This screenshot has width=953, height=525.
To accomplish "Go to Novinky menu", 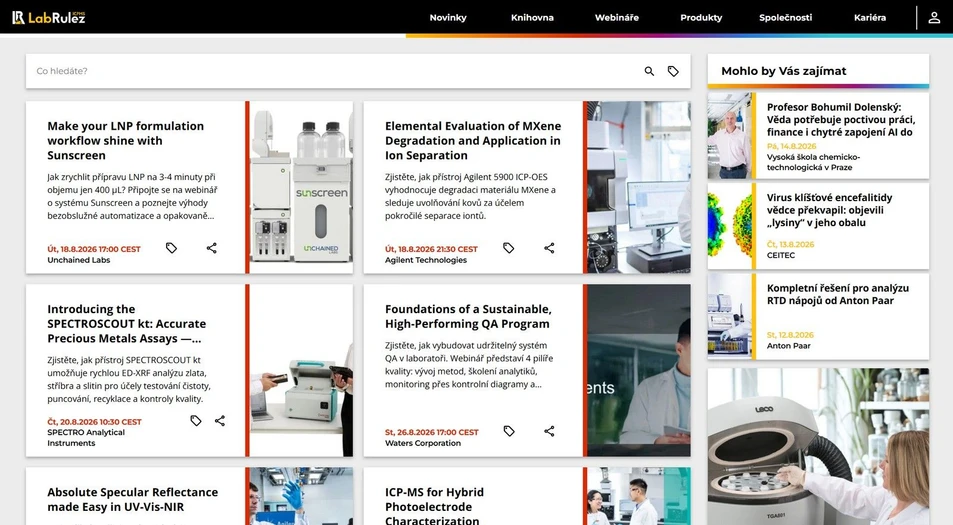I will [448, 18].
